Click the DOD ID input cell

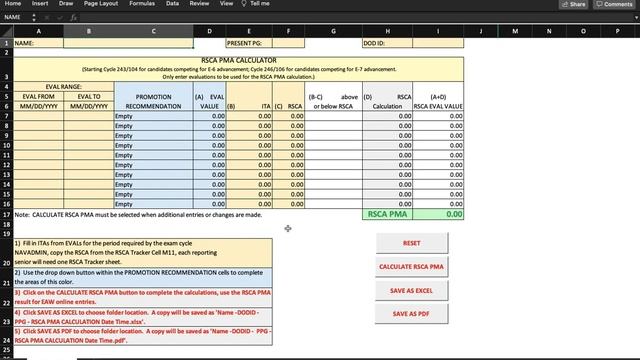[x=438, y=43]
